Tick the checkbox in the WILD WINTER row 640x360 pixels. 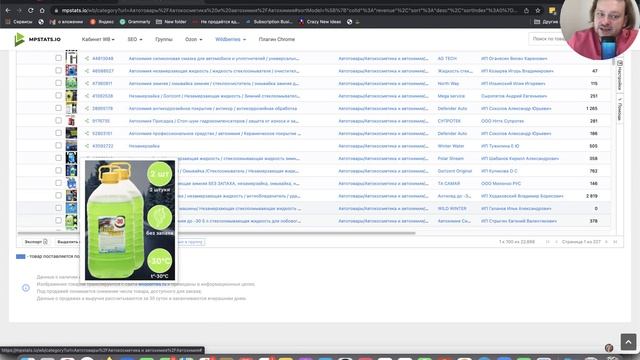point(58,208)
